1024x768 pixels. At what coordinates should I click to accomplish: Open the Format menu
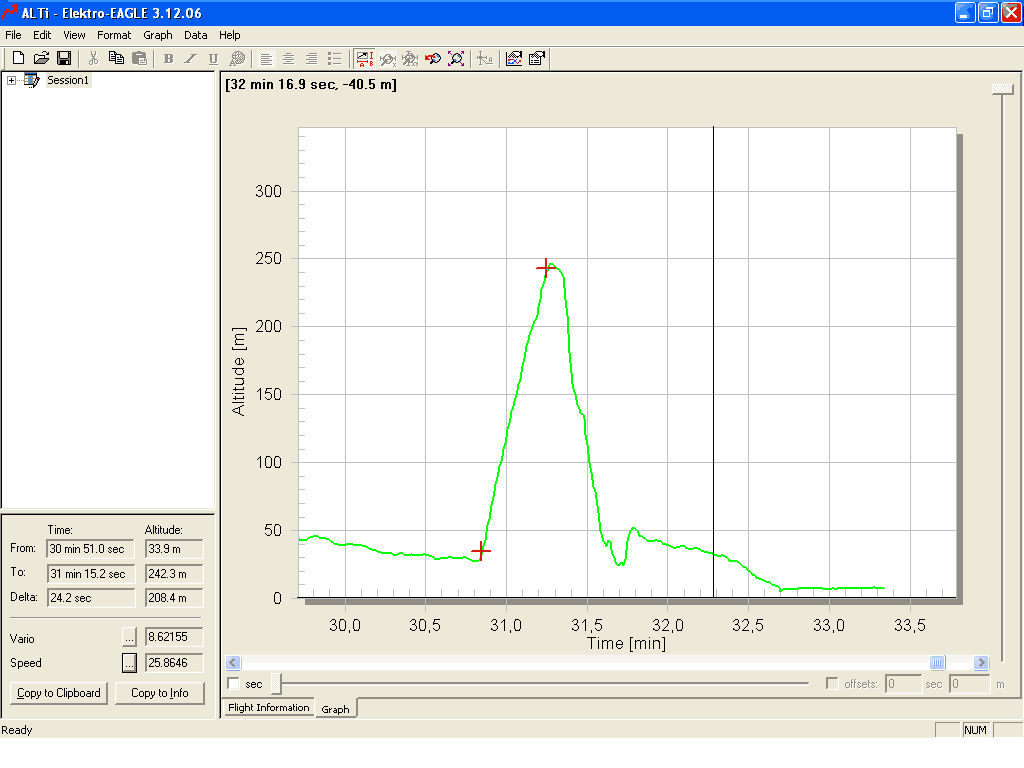(114, 35)
